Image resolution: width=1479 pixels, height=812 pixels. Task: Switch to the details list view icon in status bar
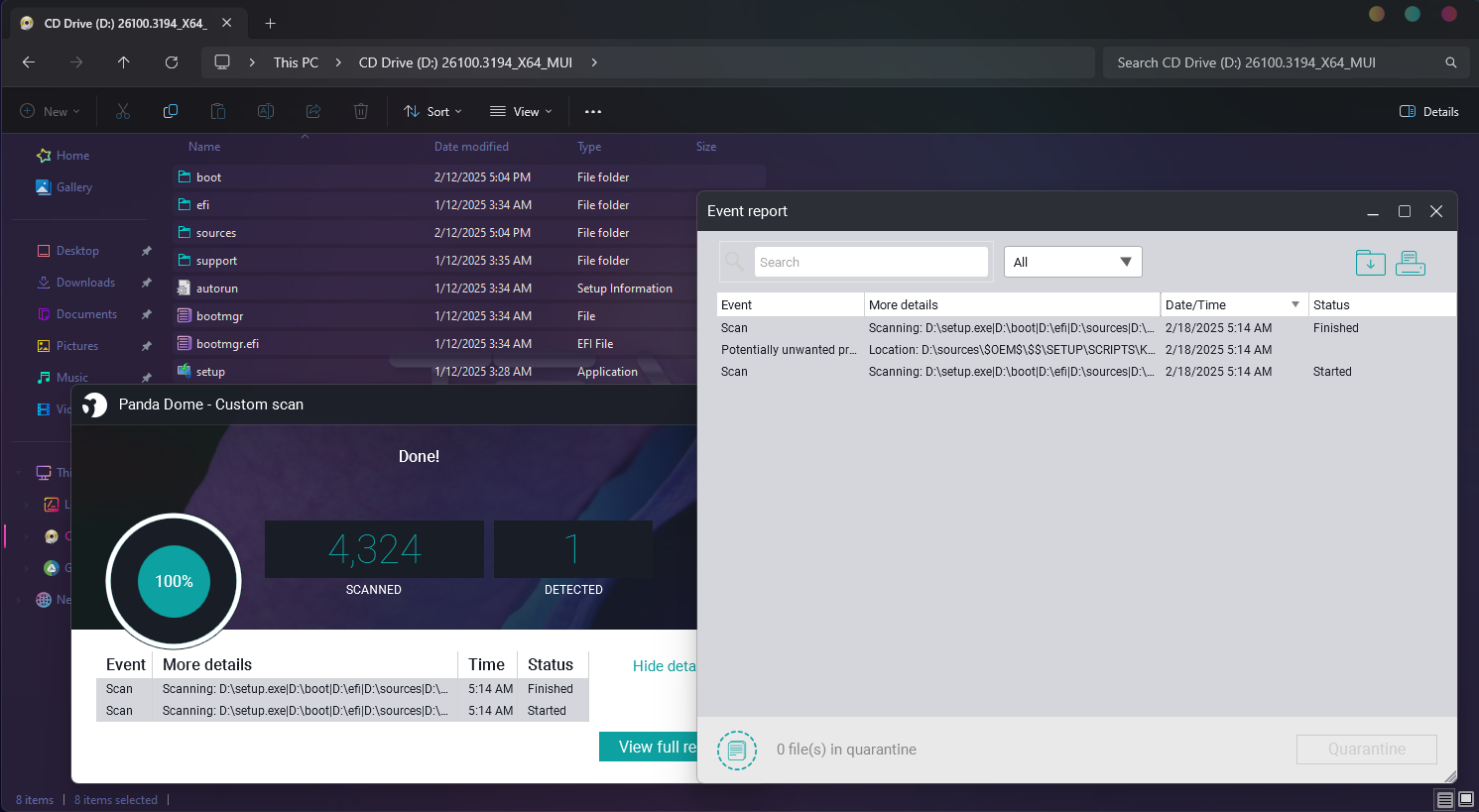(x=1445, y=800)
